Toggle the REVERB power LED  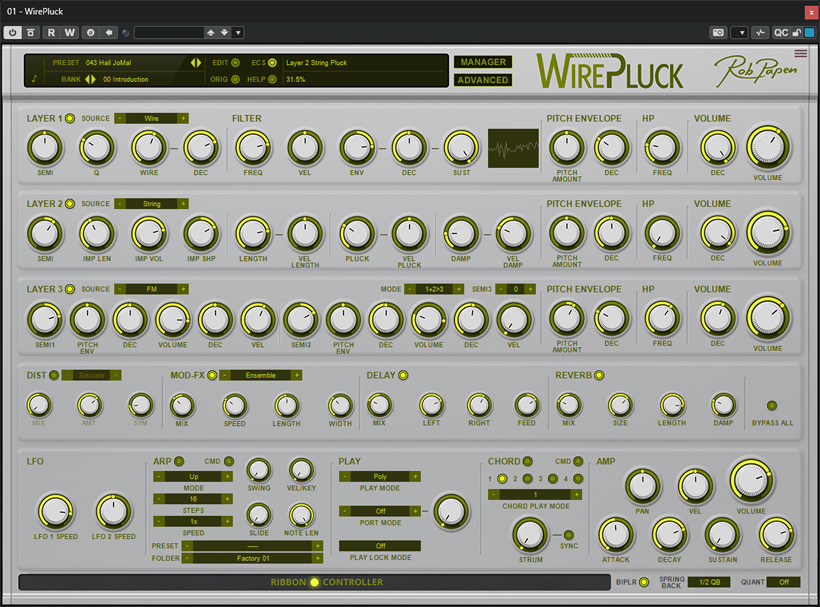click(599, 375)
